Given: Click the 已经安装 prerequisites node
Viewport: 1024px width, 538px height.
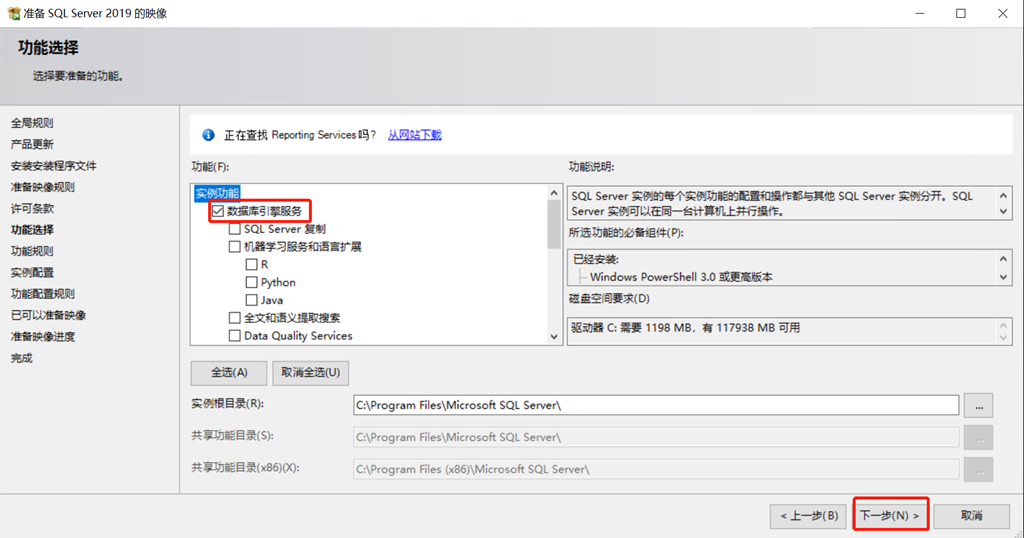Looking at the screenshot, I should [x=596, y=259].
